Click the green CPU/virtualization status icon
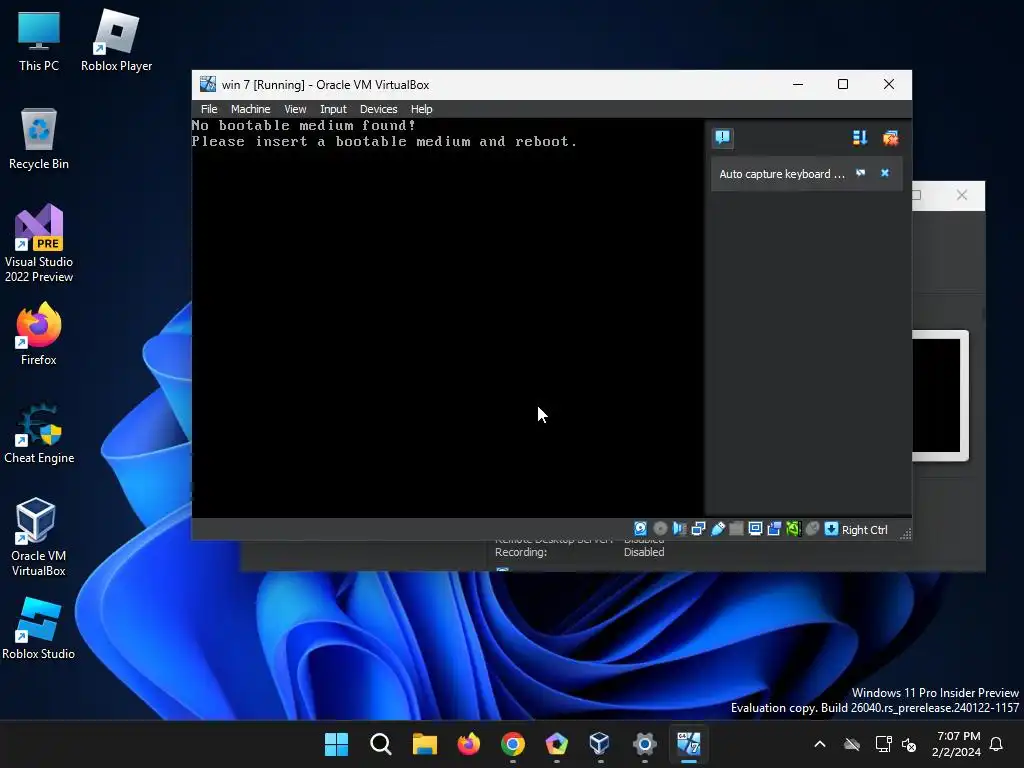Screen dimensions: 1024x768 tap(793, 528)
